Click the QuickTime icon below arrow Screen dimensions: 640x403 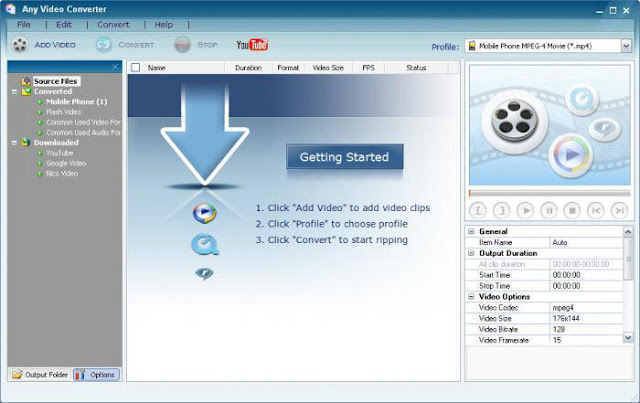pos(204,245)
